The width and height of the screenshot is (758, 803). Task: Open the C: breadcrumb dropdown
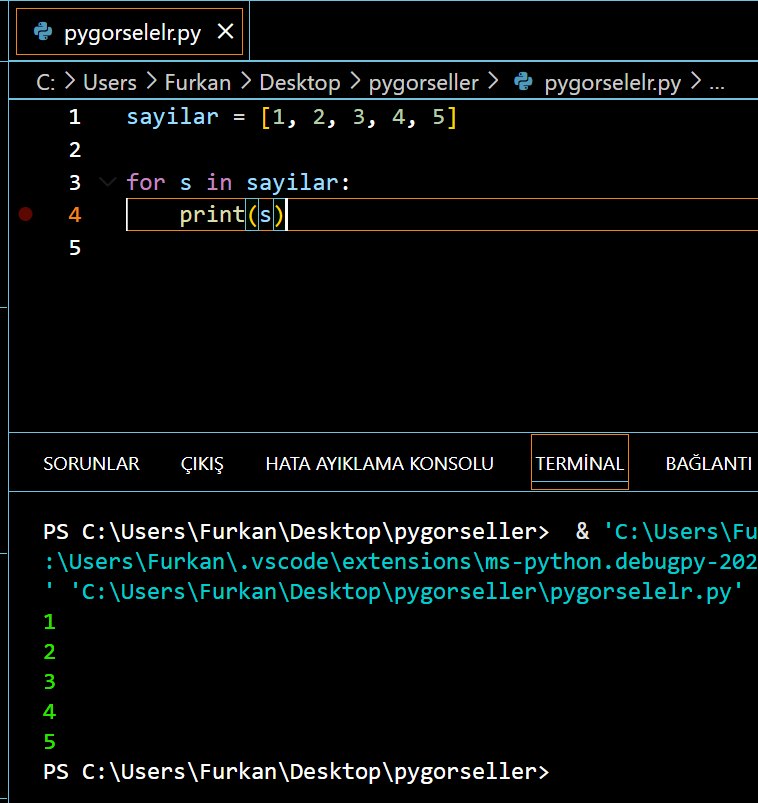(45, 82)
